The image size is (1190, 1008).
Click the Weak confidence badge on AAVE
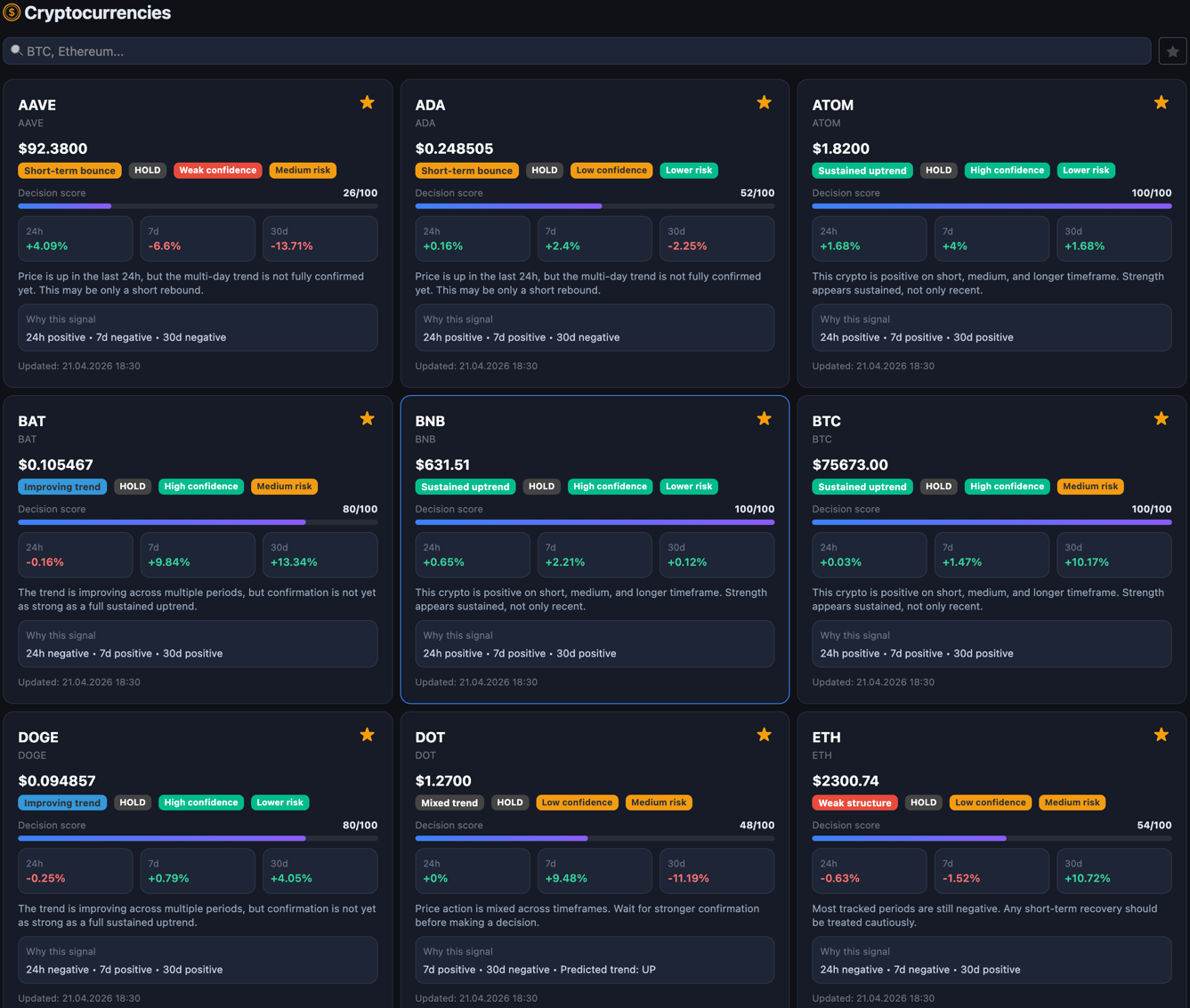point(218,170)
